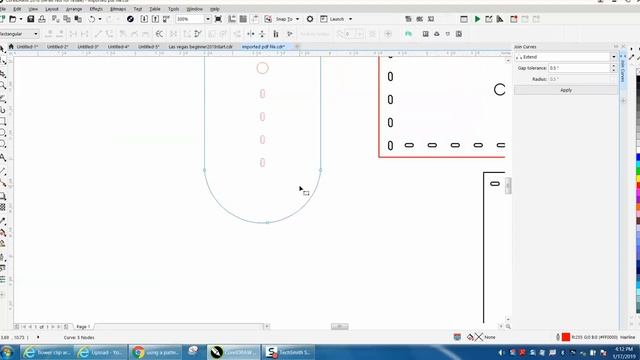Click the Fill bucket icon in status bar
640x360 pixels.
pos(470,337)
